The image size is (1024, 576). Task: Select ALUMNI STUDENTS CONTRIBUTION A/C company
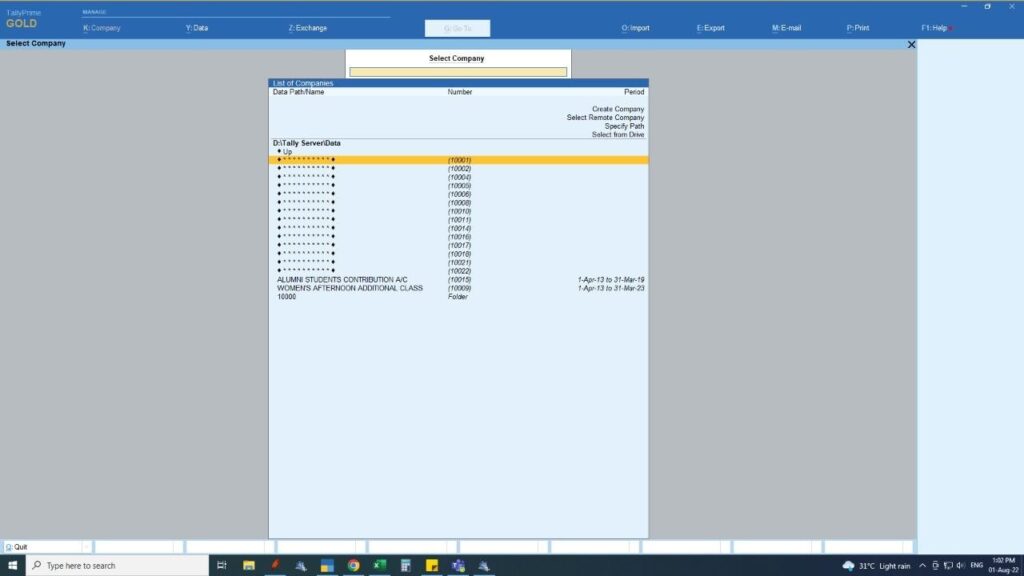pos(342,280)
